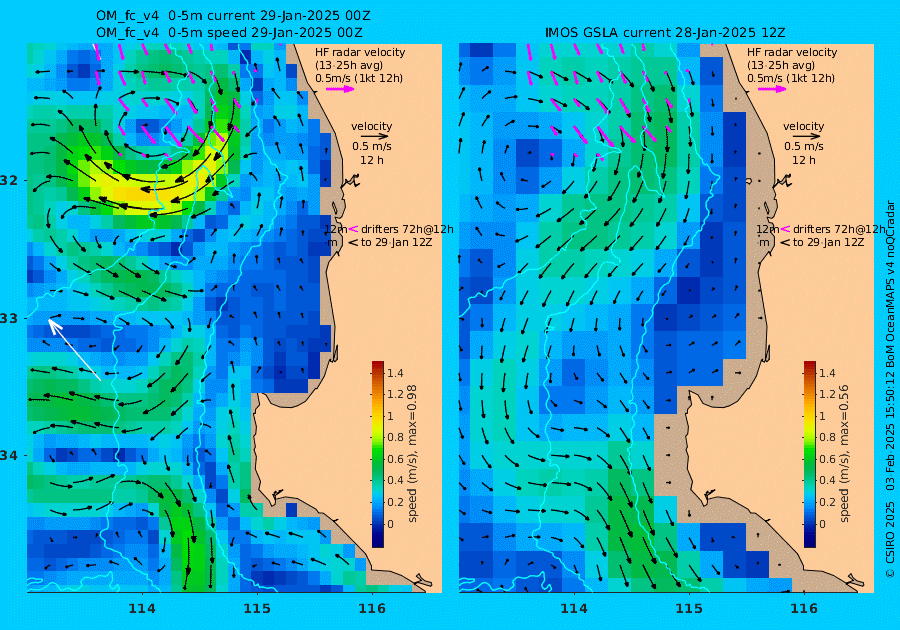900x630 pixels.
Task: Click the 0.4 tick on left panel colorbar
Action: [395, 480]
